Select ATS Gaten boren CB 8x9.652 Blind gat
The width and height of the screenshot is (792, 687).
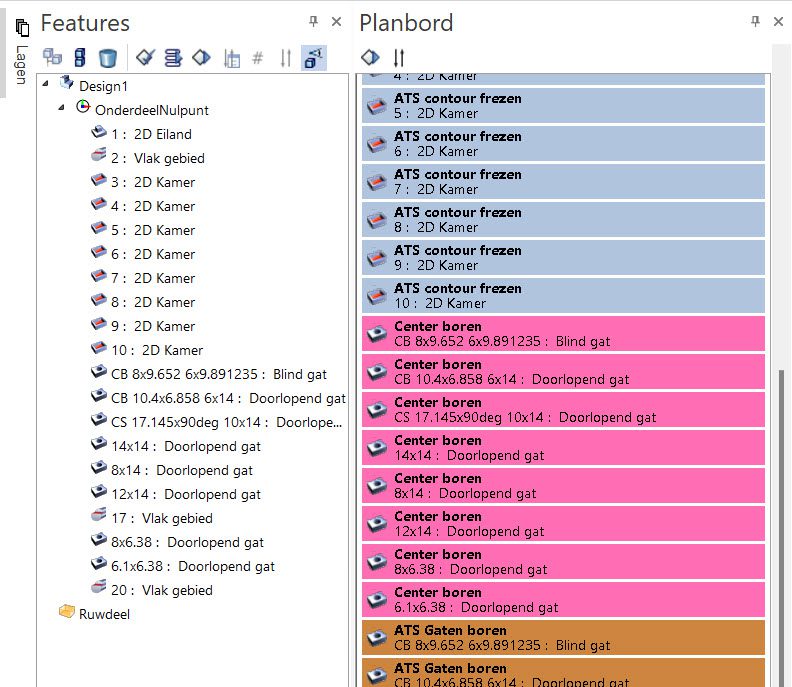(x=563, y=637)
